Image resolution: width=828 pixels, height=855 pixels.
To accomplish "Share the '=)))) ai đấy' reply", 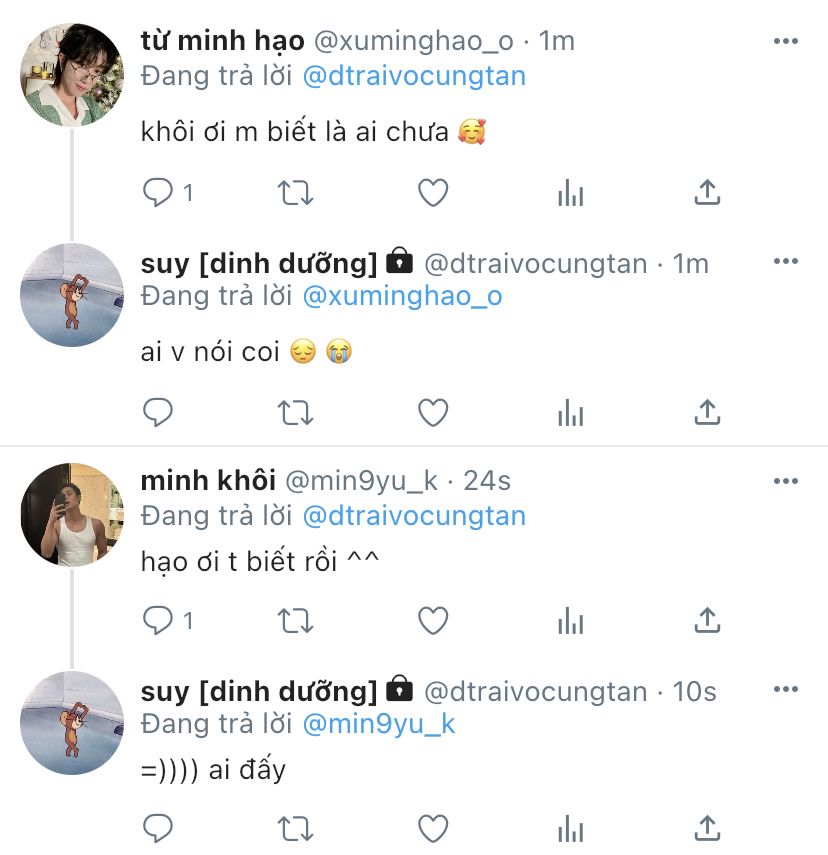I will pos(707,827).
